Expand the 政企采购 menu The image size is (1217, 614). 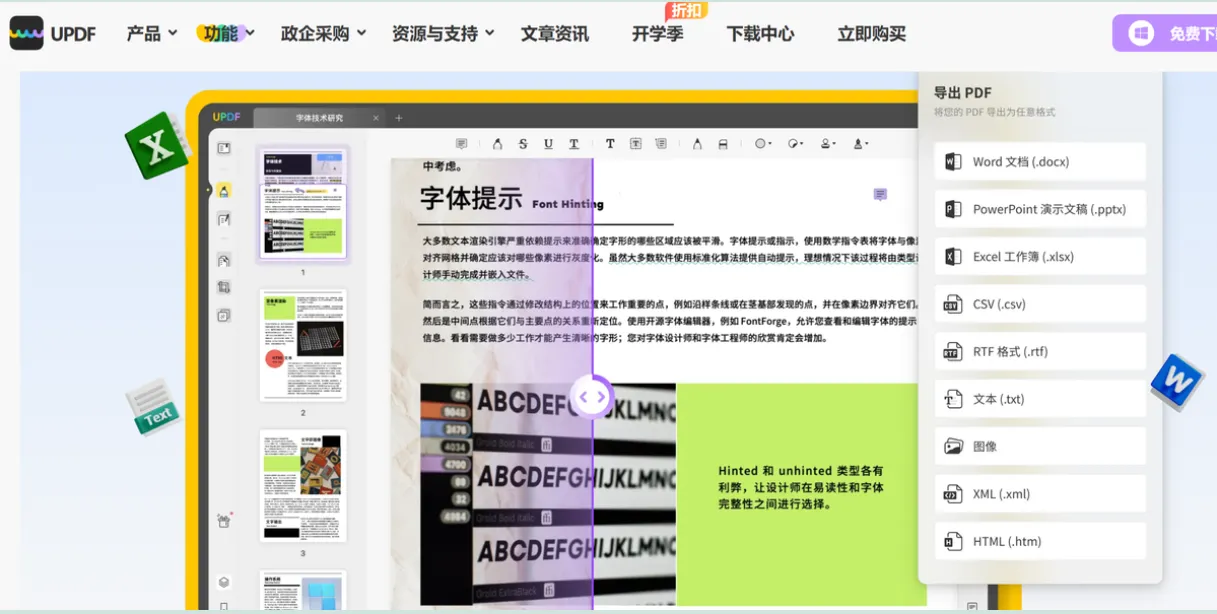pyautogui.click(x=323, y=34)
